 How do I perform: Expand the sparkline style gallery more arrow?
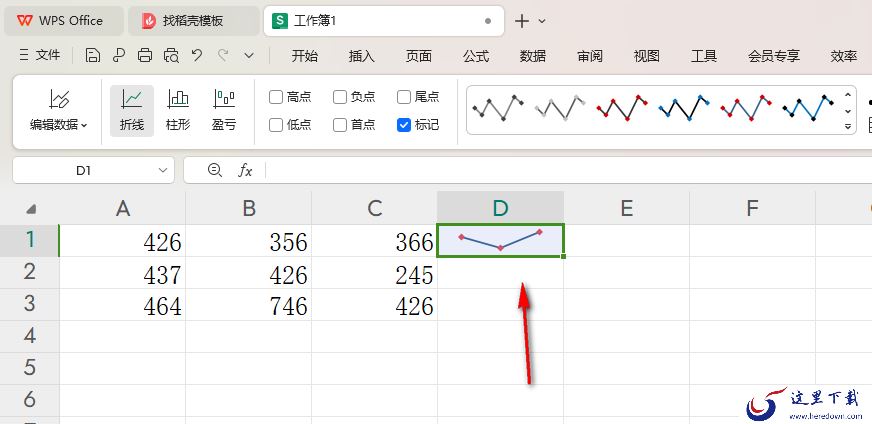click(848, 126)
